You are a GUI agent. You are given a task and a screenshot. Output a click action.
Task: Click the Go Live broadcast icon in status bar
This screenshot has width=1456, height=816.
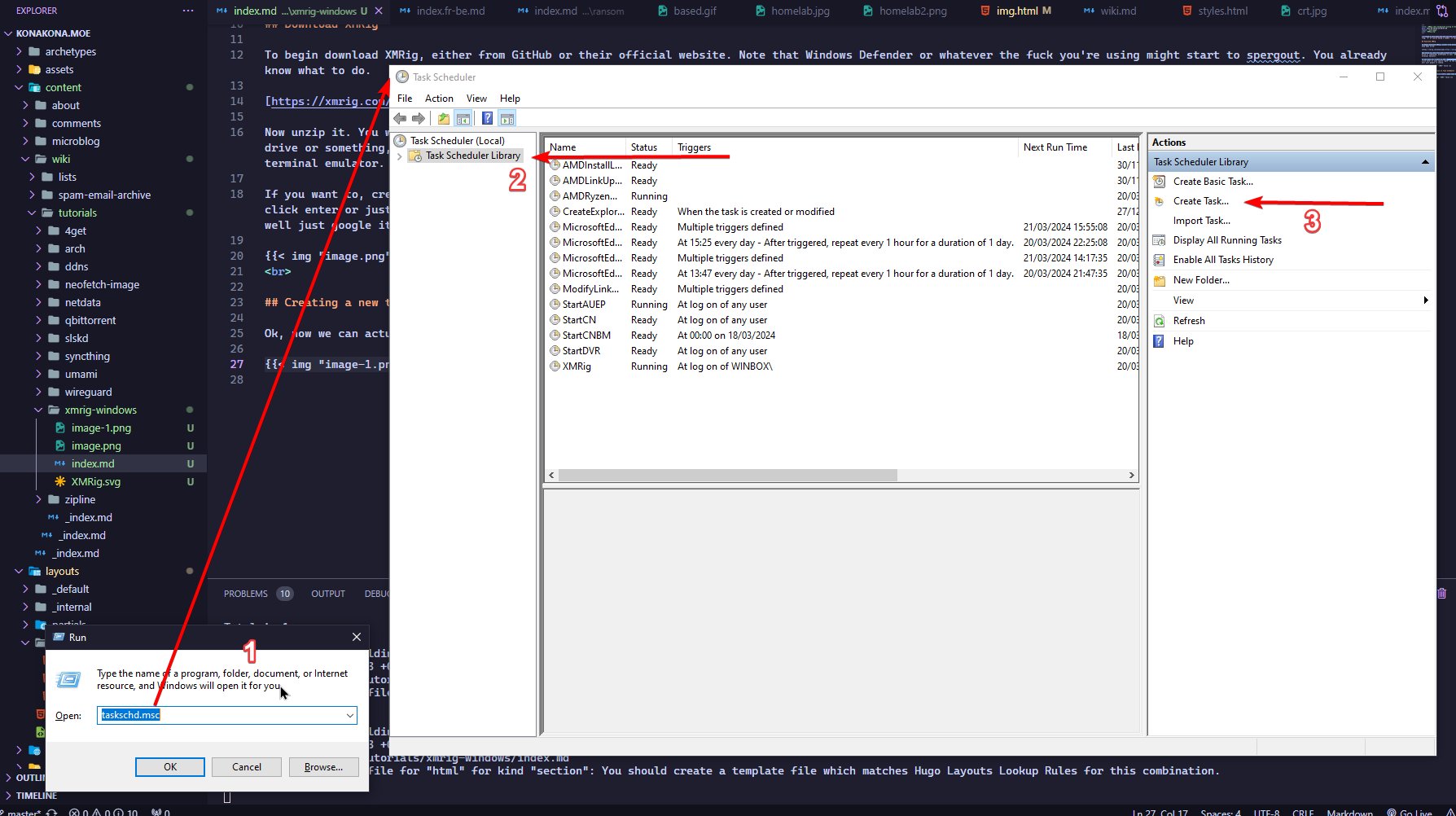point(1392,811)
